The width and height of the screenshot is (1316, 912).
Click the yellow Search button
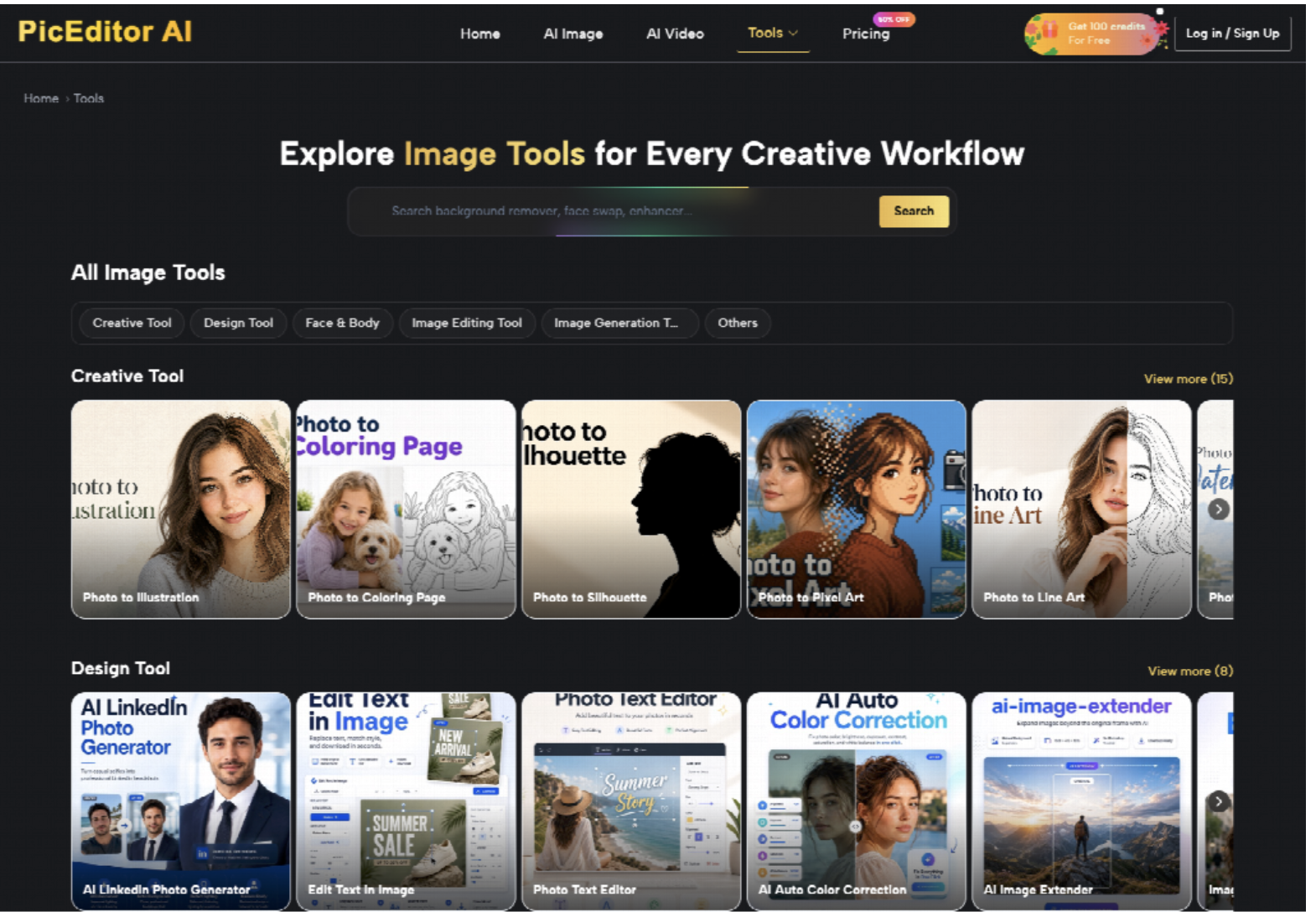[914, 211]
